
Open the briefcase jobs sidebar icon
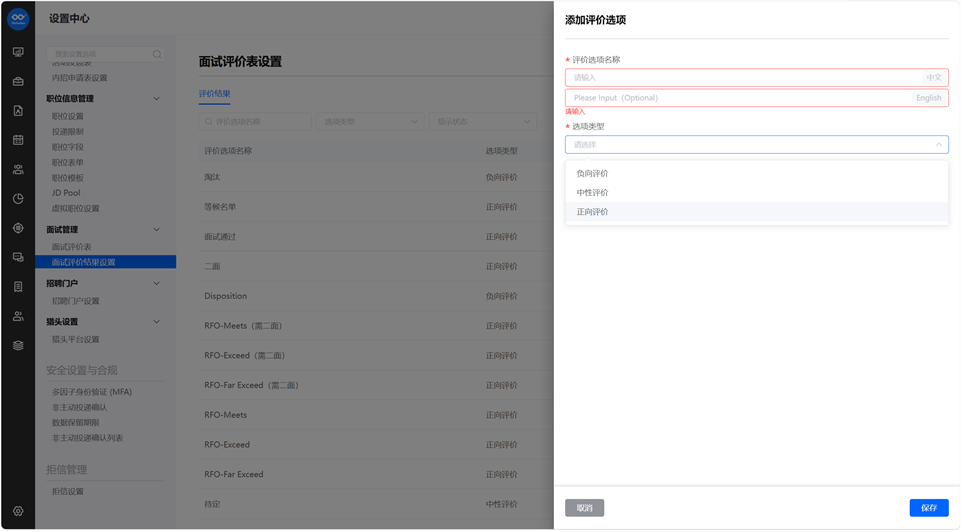(18, 81)
